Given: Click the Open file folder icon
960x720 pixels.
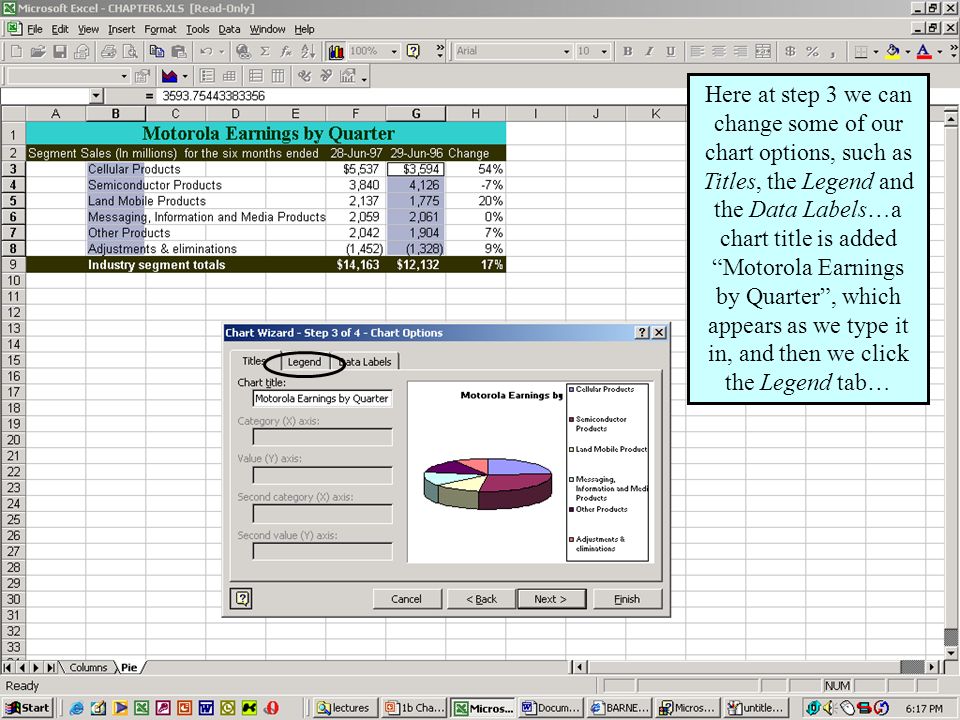Looking at the screenshot, I should (38, 51).
